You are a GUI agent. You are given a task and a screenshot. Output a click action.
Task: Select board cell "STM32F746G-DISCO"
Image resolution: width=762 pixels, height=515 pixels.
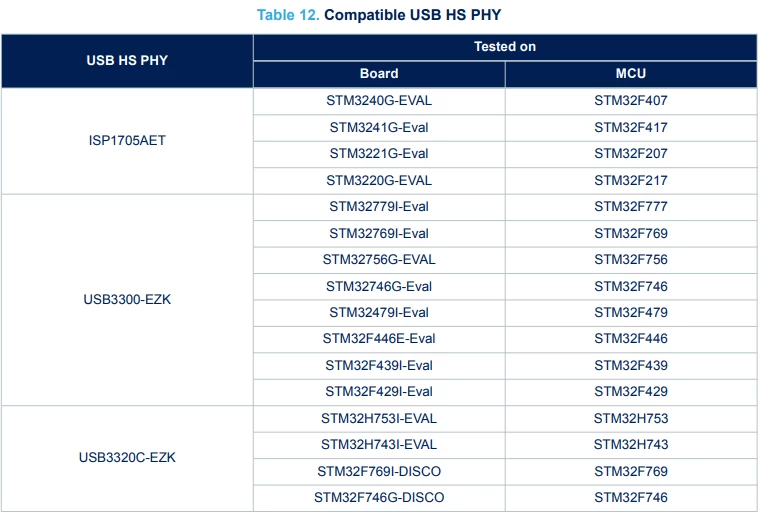click(379, 498)
